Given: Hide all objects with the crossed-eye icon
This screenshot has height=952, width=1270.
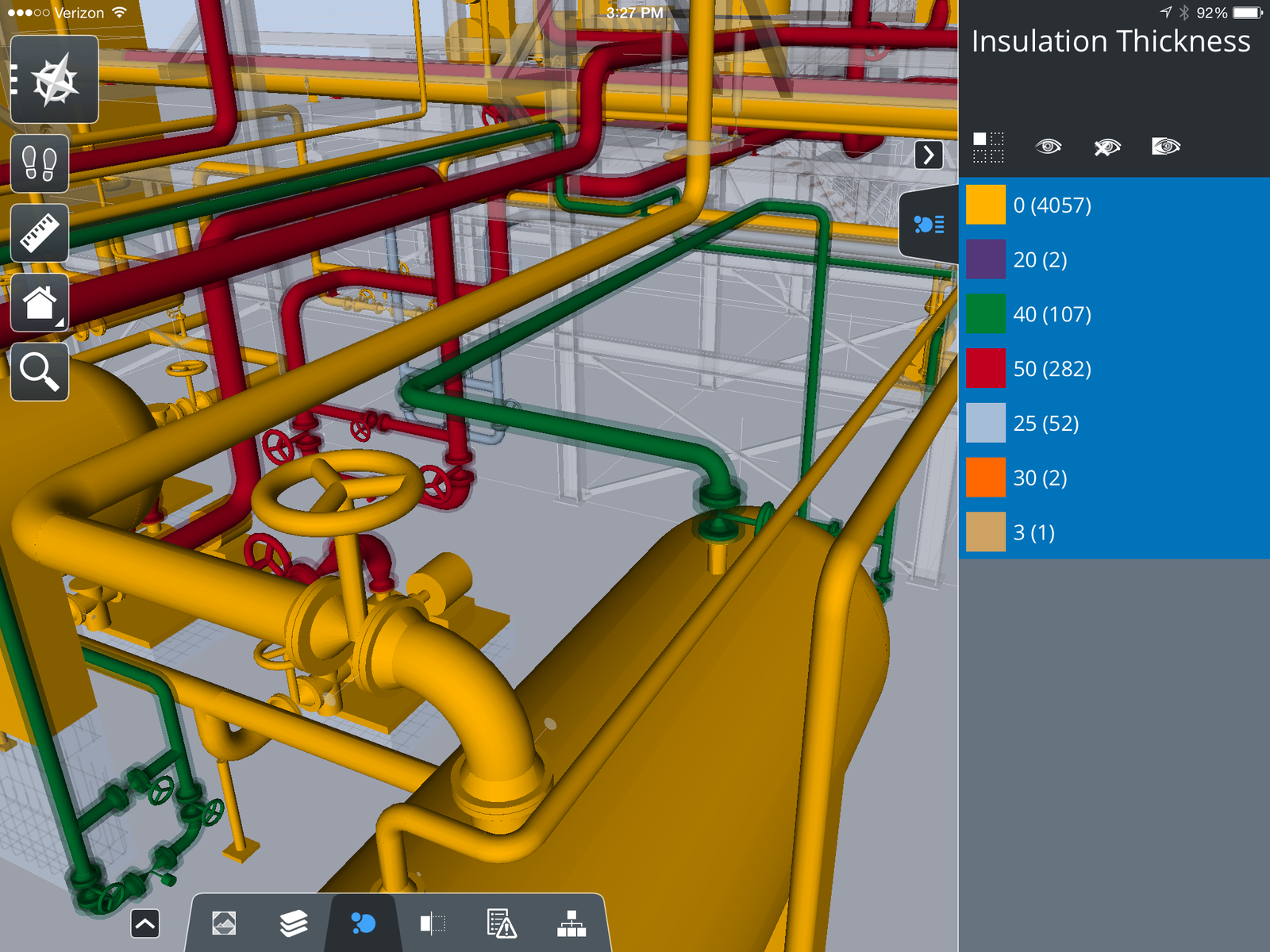Looking at the screenshot, I should [1106, 147].
